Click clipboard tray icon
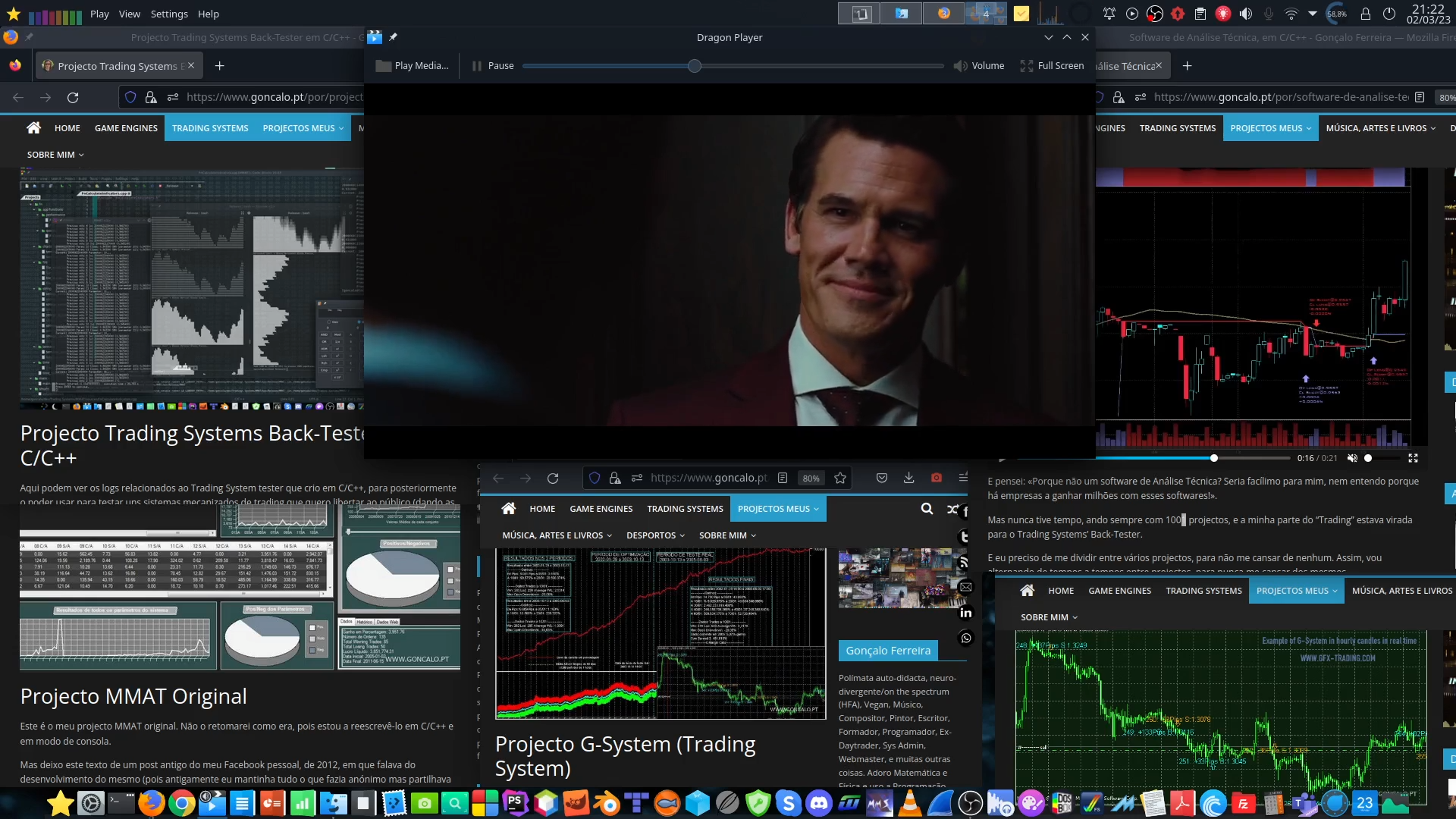Image resolution: width=1456 pixels, height=819 pixels. [x=1200, y=14]
